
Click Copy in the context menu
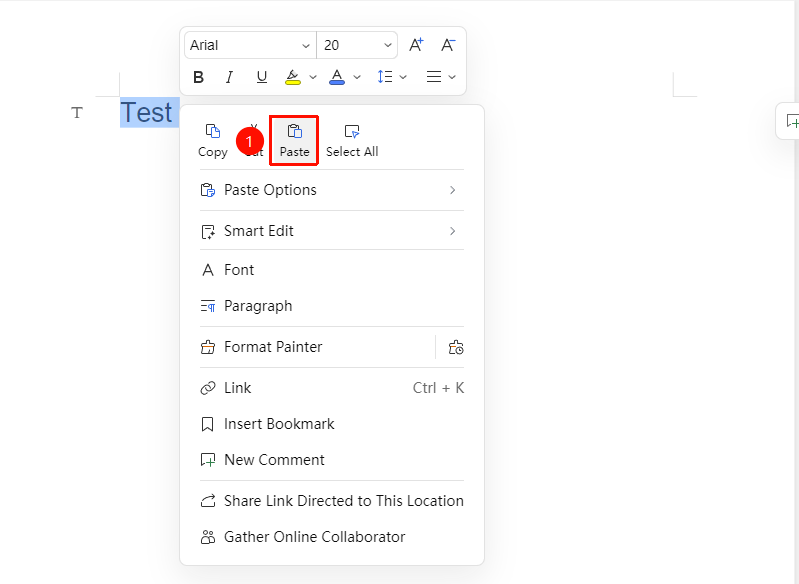pyautogui.click(x=212, y=141)
